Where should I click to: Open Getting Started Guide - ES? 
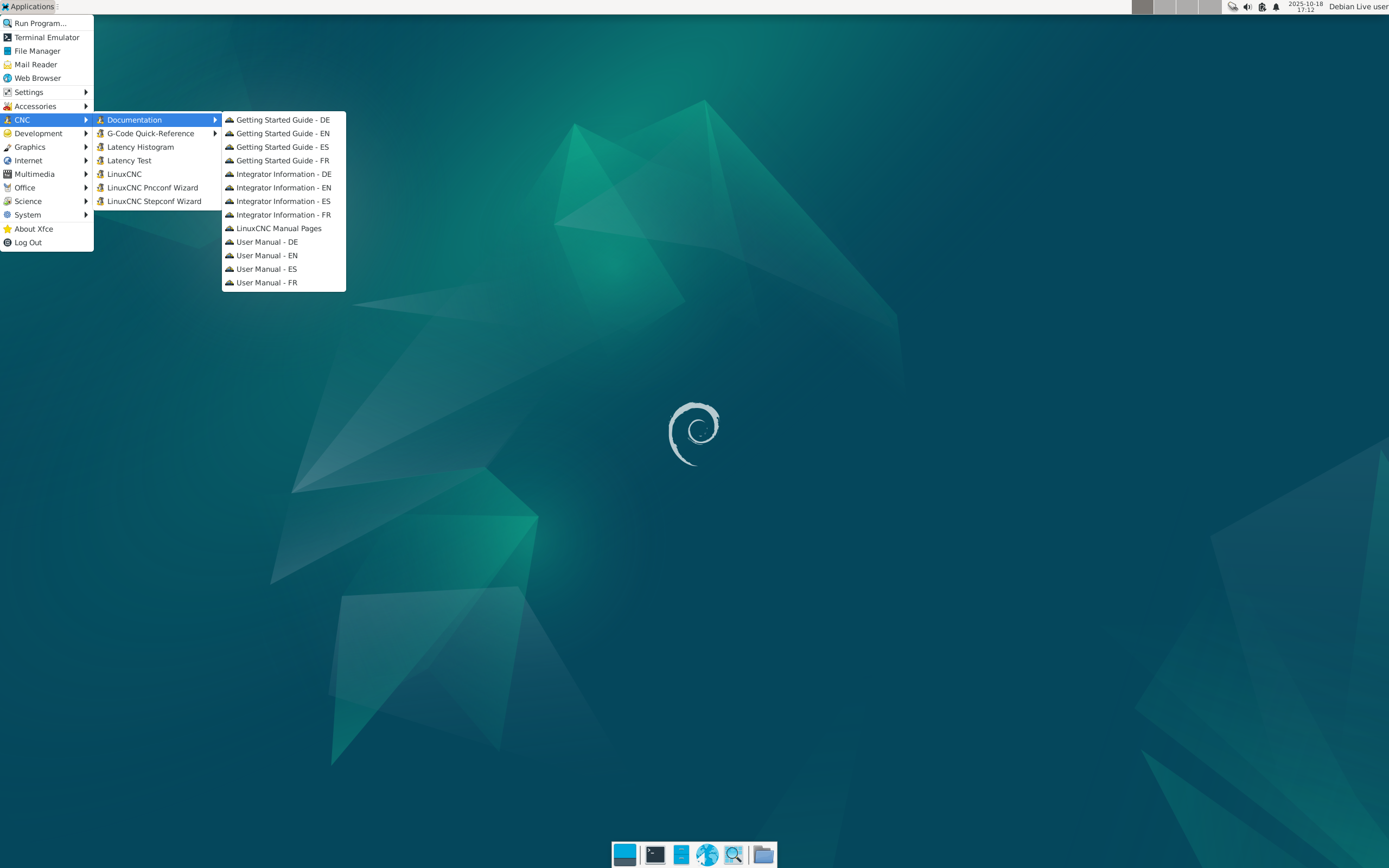pyautogui.click(x=284, y=147)
